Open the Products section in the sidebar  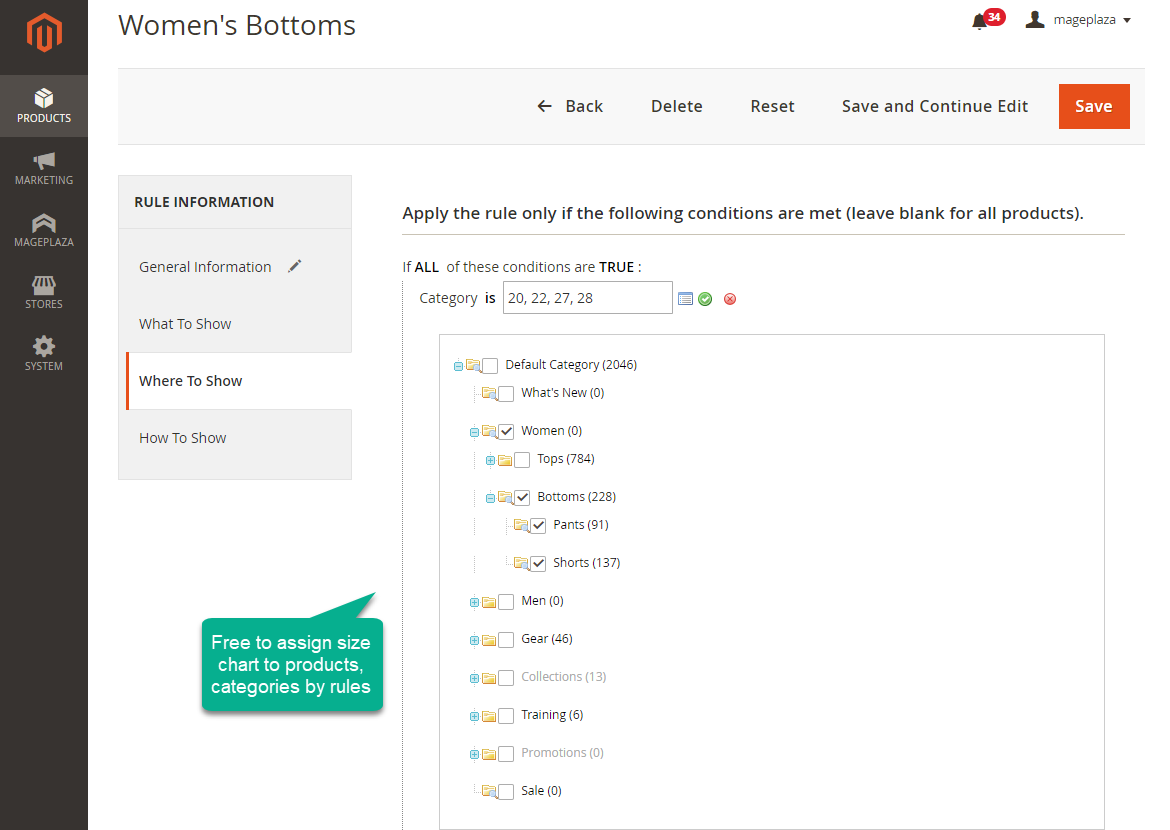[x=44, y=106]
